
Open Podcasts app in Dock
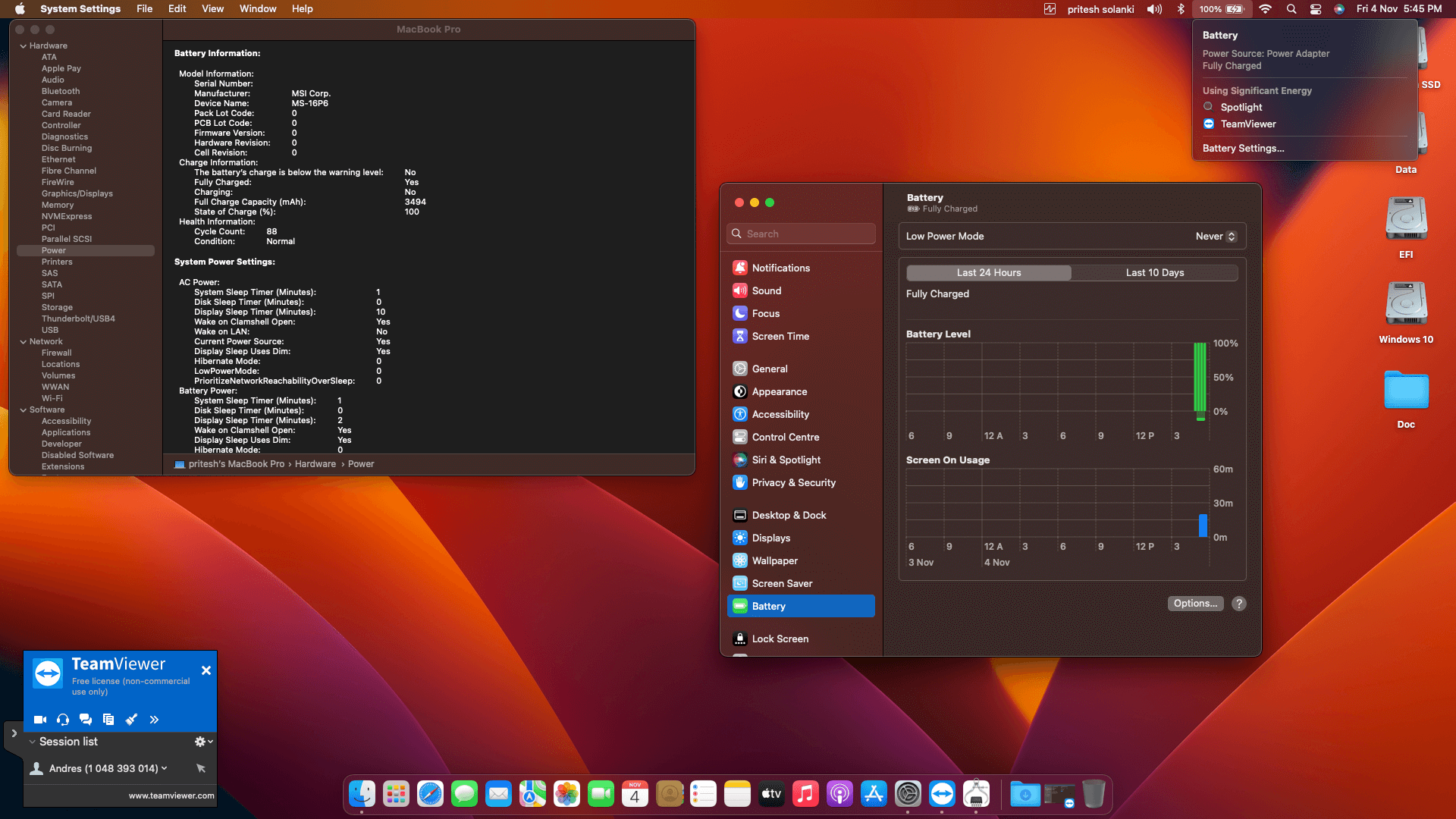point(839,794)
